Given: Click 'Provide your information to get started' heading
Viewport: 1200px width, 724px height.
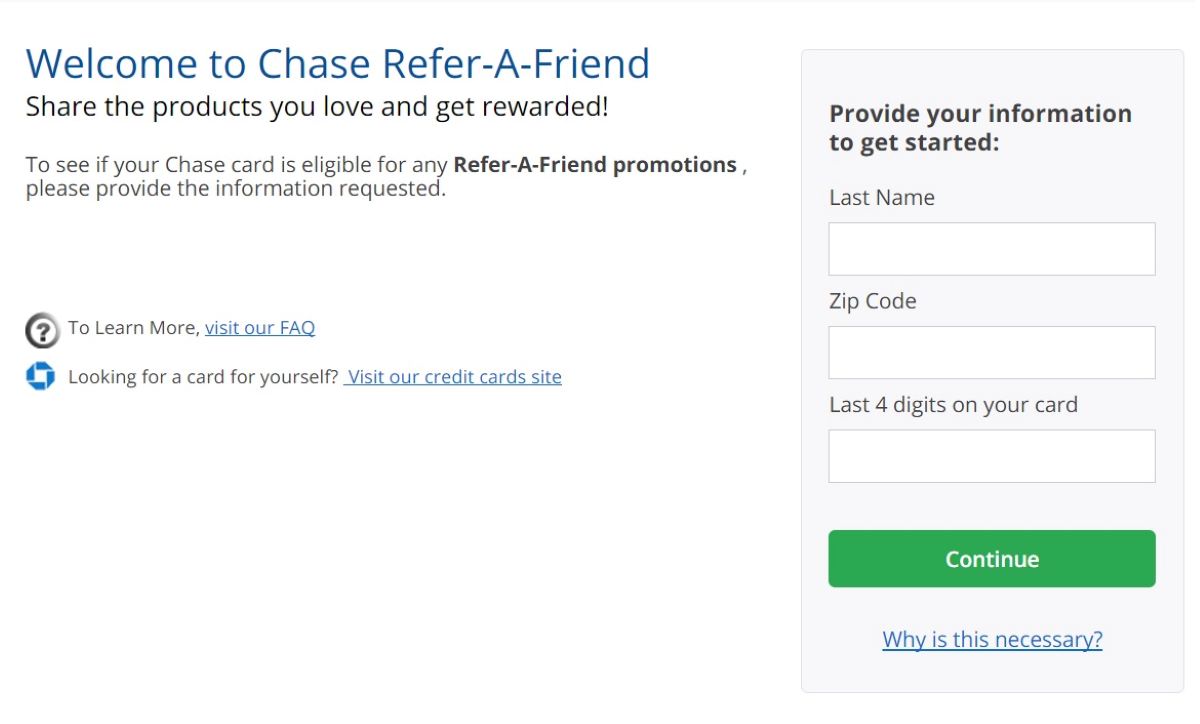Looking at the screenshot, I should tap(980, 127).
